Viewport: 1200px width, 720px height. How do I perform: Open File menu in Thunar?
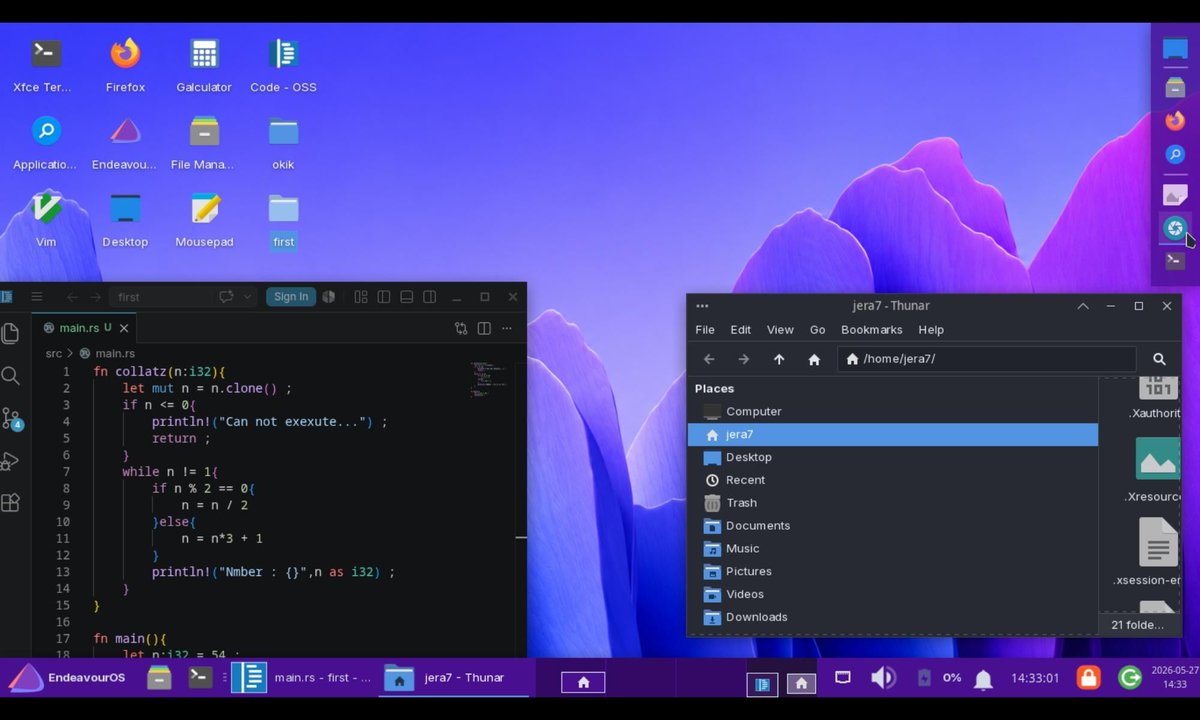(x=705, y=330)
